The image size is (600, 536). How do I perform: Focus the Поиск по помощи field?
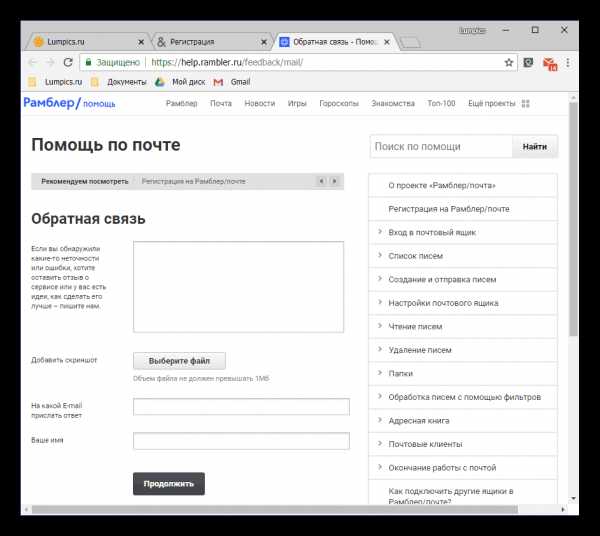[x=441, y=147]
